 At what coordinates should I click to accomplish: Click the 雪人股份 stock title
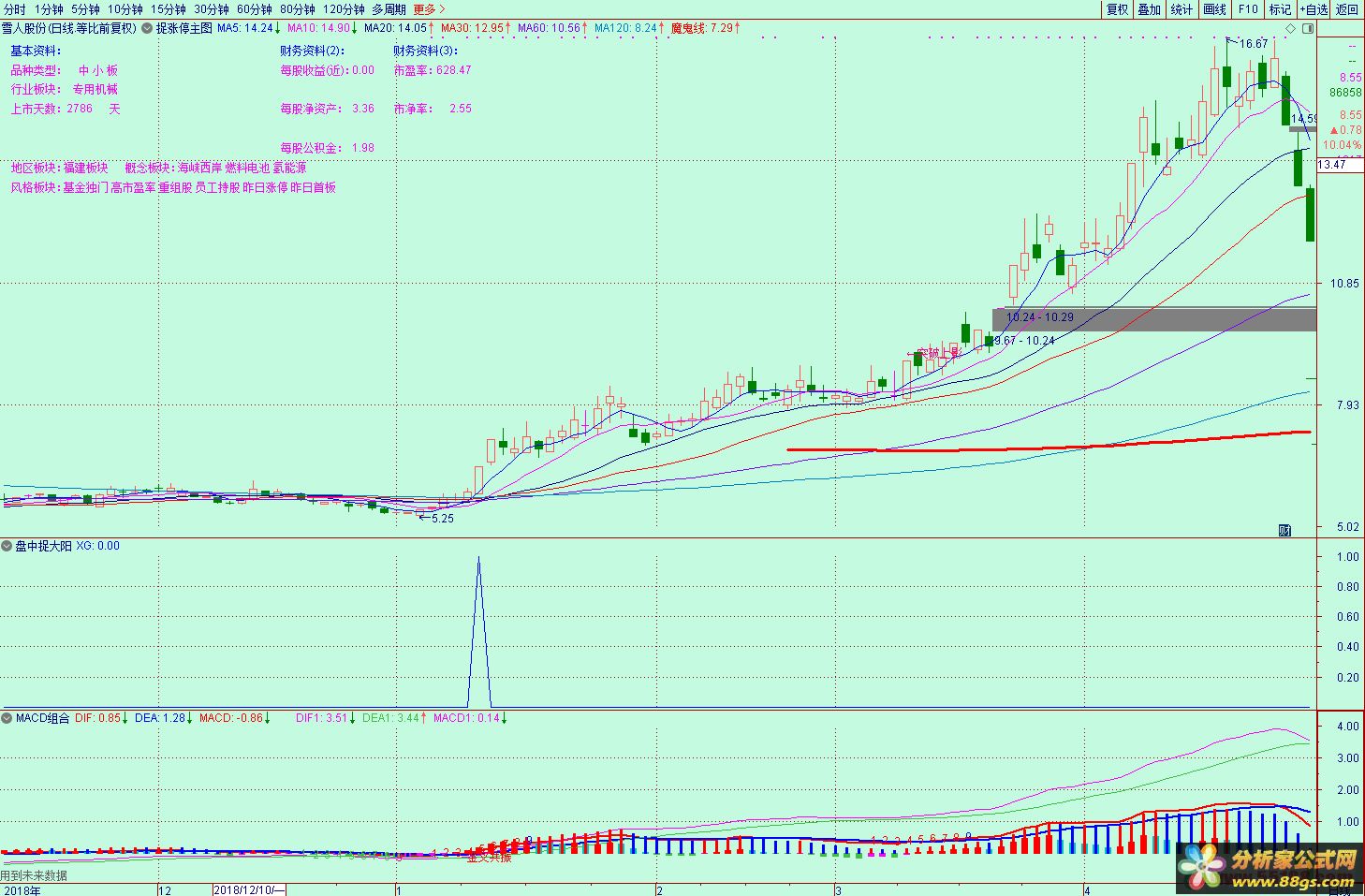tap(23, 28)
